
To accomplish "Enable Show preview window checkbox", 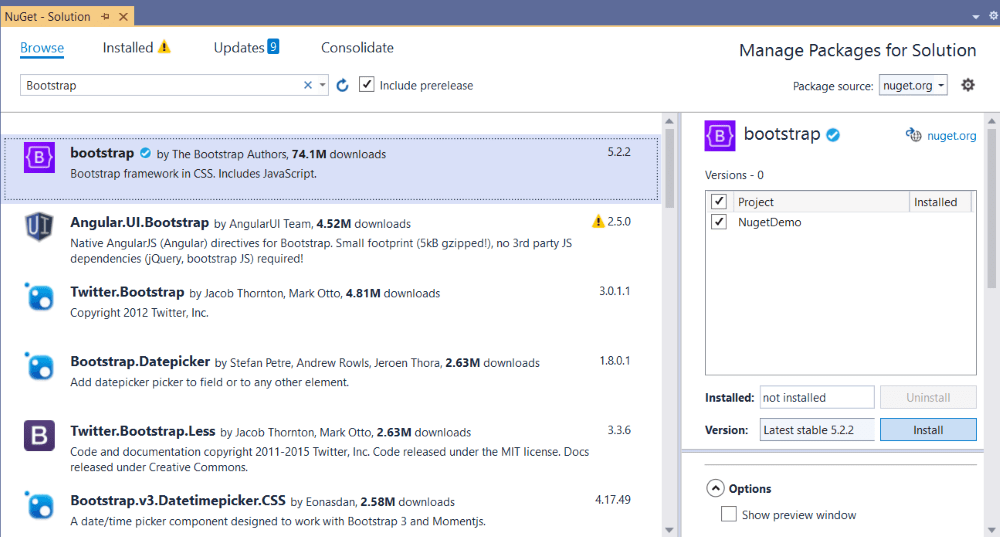I will pyautogui.click(x=728, y=514).
